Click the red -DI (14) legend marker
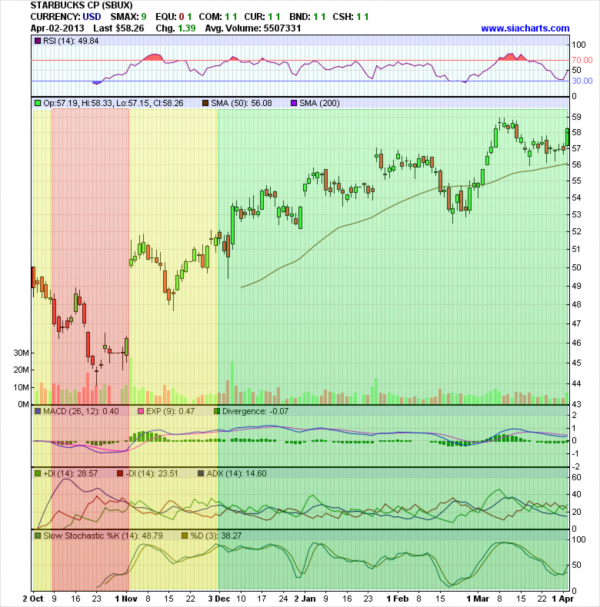Screen dimensions: 600x607 coord(120,472)
